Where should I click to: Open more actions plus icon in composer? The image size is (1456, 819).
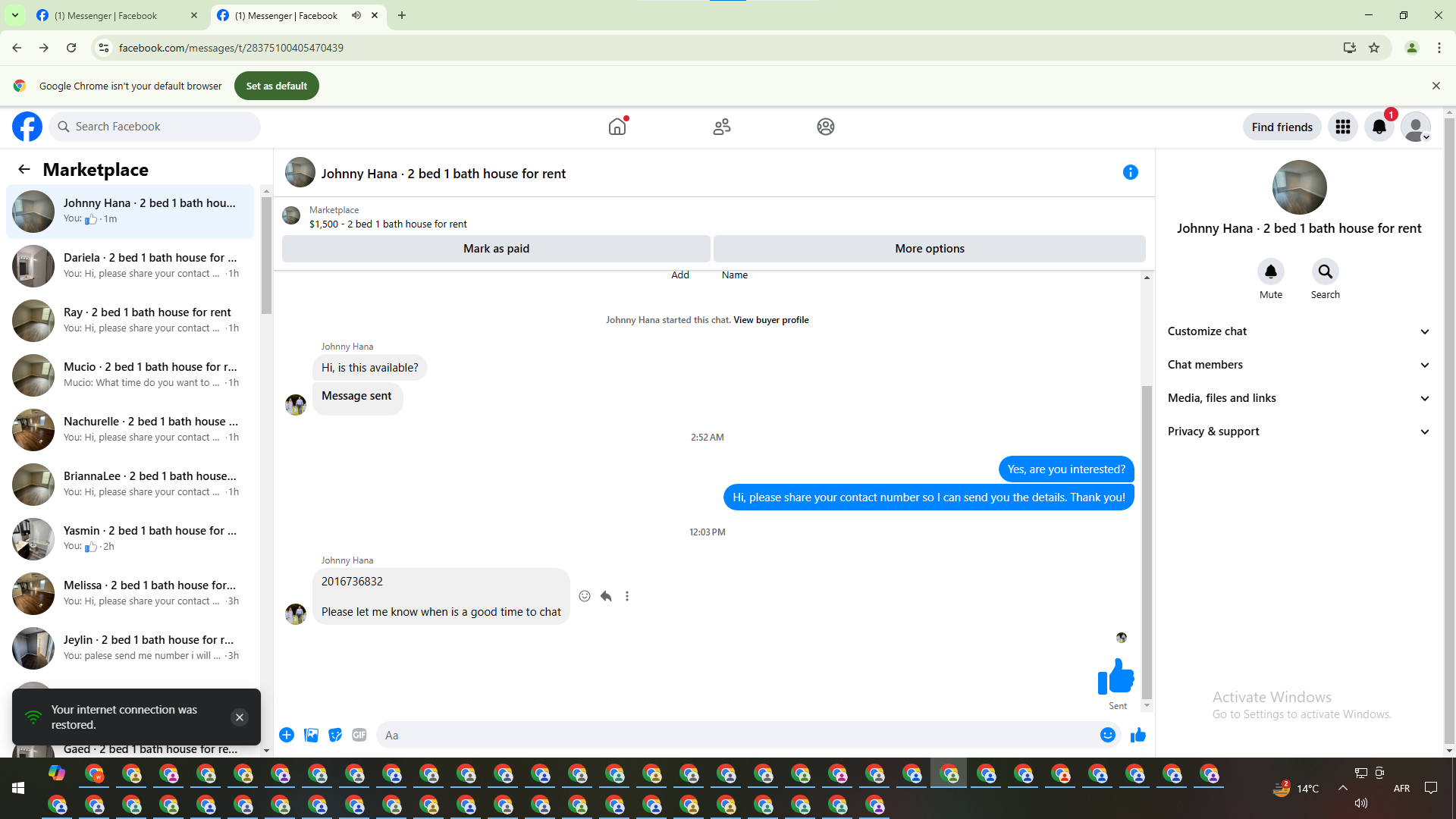coord(287,735)
